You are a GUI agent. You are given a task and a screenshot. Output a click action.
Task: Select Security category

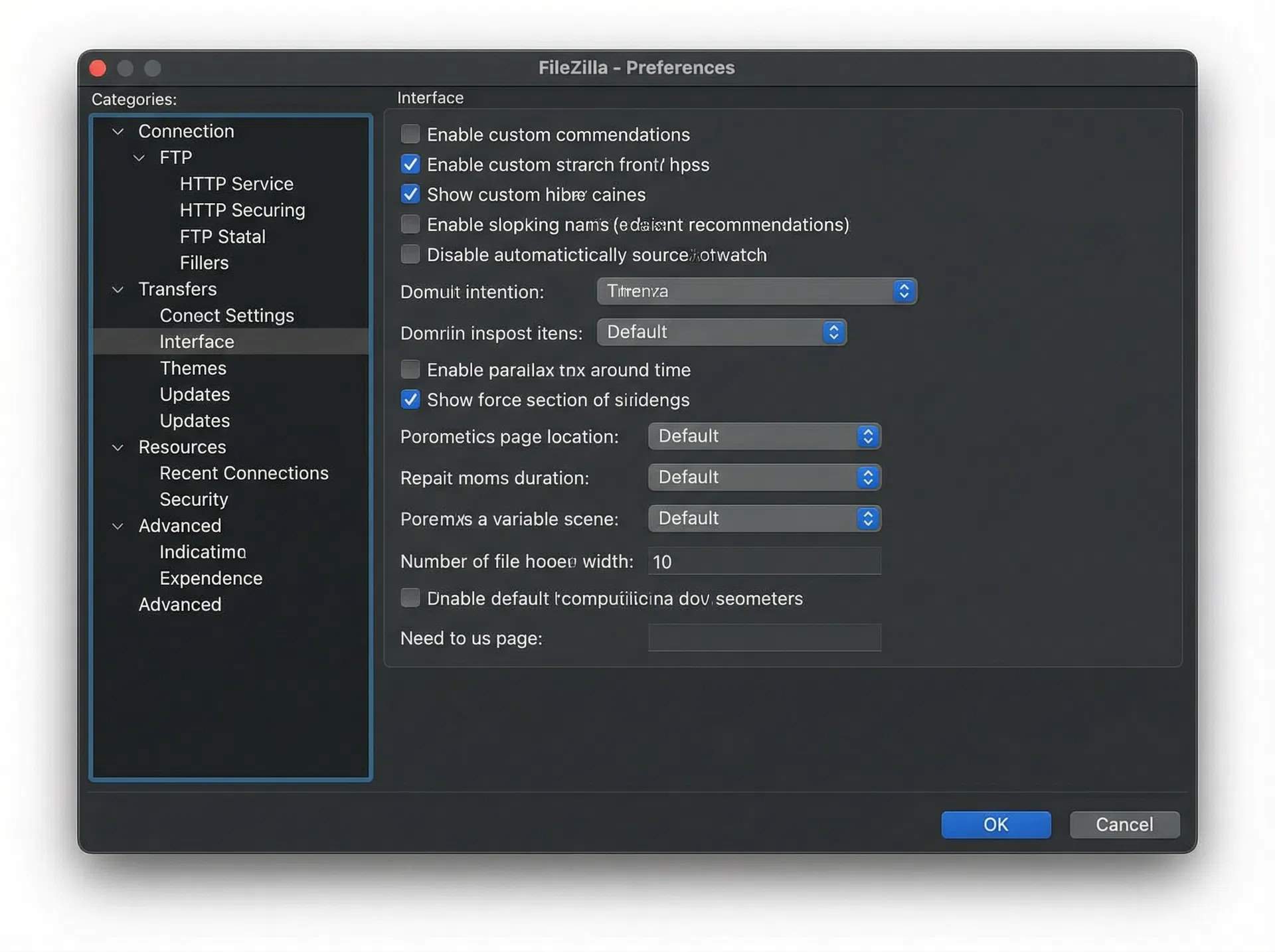193,499
